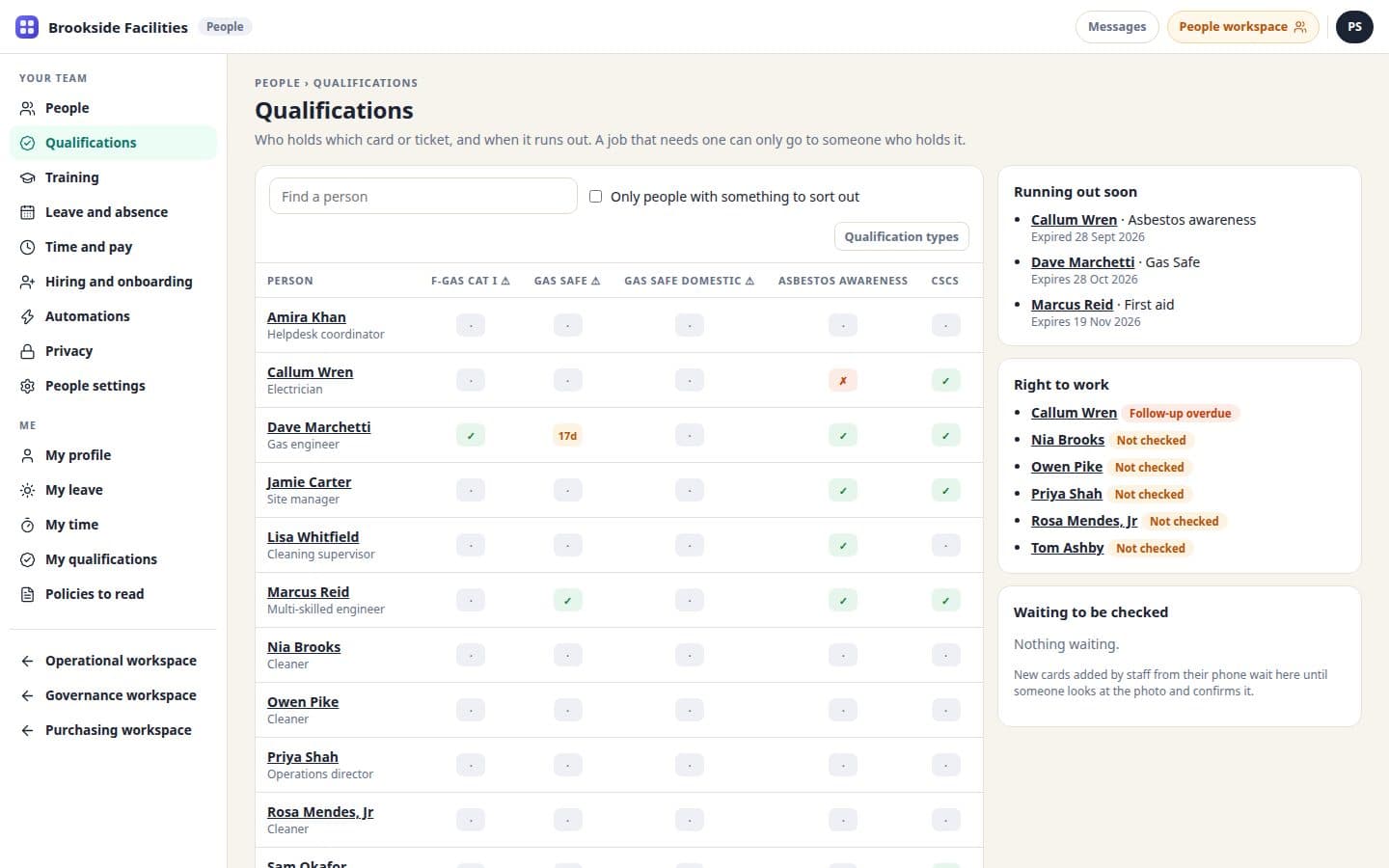This screenshot has width=1389, height=868.
Task: Click the Policies to read document icon
Action: point(28,594)
